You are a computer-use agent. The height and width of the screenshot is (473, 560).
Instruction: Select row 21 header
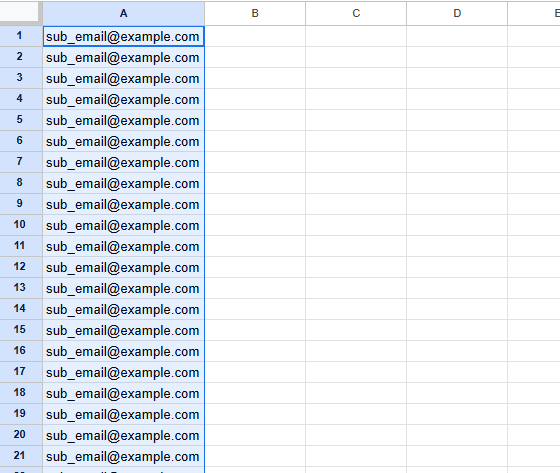[x=20, y=456]
